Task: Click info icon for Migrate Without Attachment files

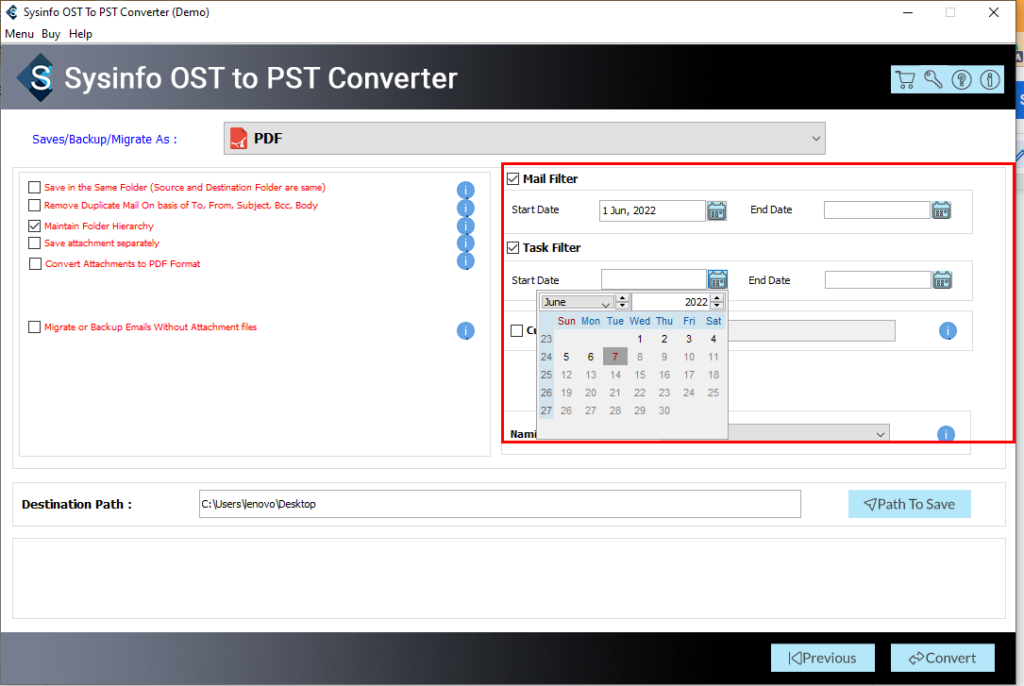Action: 465,331
